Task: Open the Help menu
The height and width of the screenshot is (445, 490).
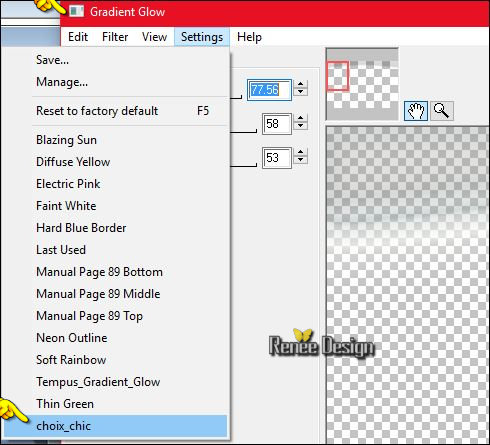Action: pos(249,37)
